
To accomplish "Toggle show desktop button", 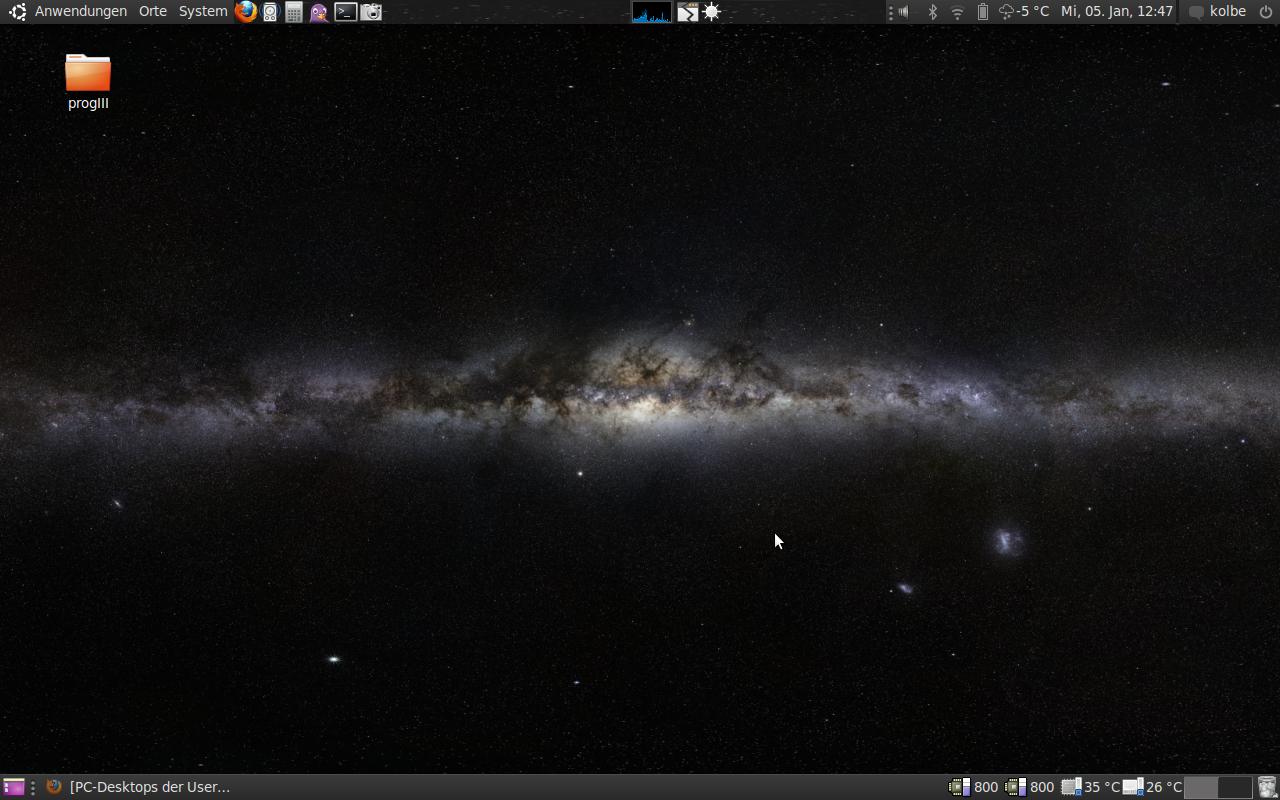I will (x=13, y=787).
